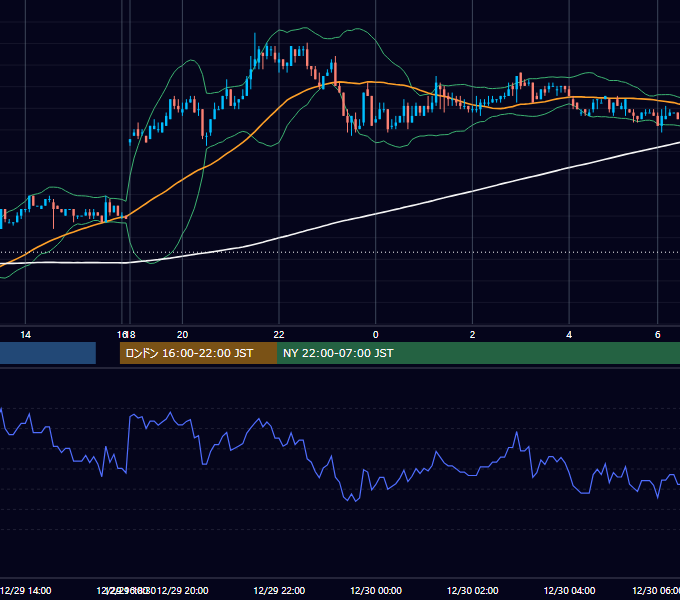Image resolution: width=680 pixels, height=600 pixels.
Task: Click the NY 22:00-07:00 JST session bar
Action: pyautogui.click(x=478, y=353)
